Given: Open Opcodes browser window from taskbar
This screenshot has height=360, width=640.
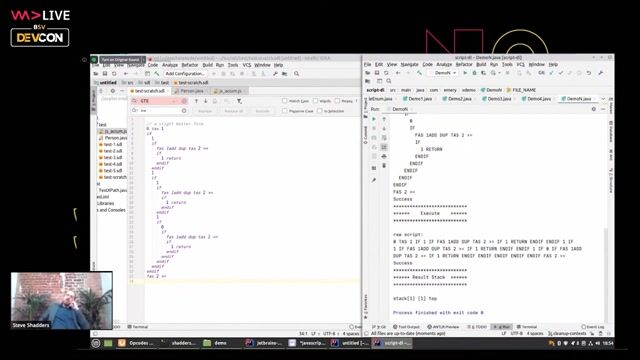Looking at the screenshot, I should tap(137, 343).
